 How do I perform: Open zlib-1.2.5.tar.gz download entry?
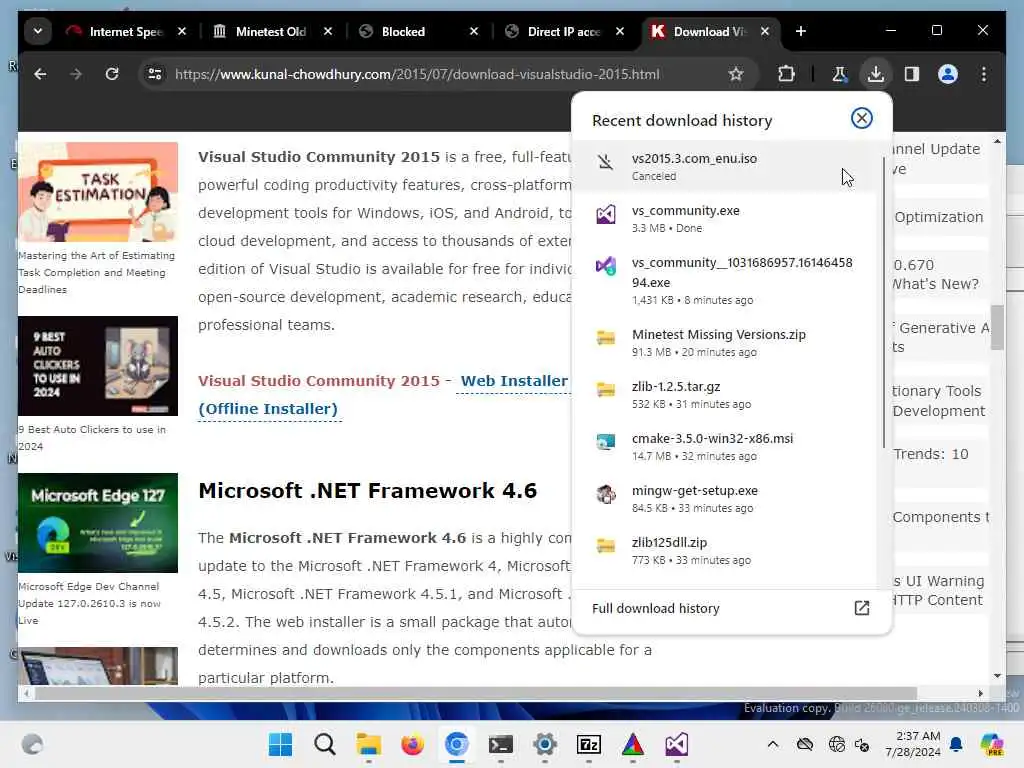click(x=726, y=395)
